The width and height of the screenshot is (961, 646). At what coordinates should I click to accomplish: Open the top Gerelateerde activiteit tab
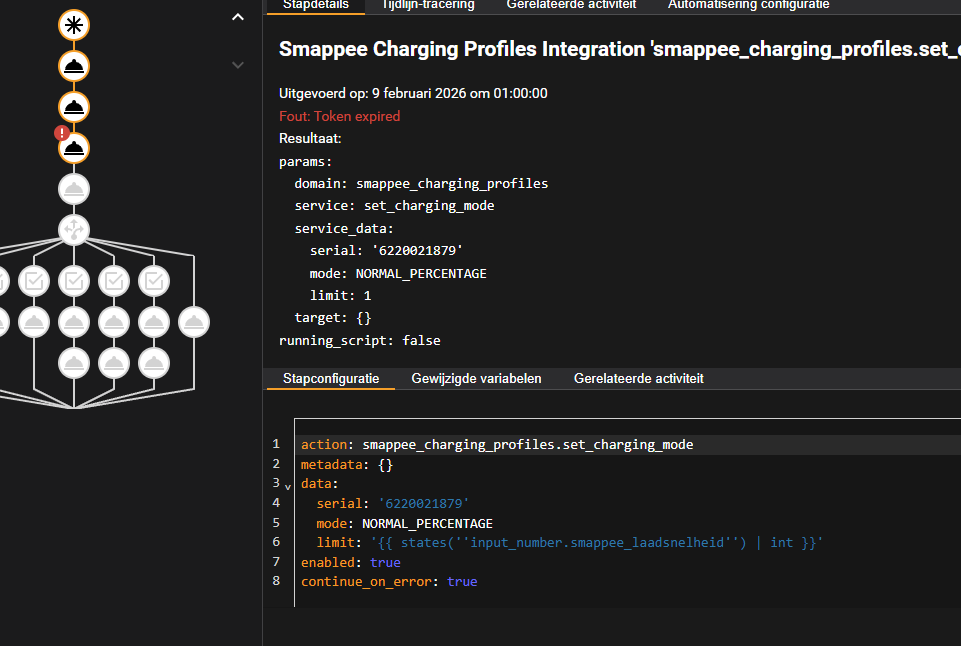[x=571, y=5]
